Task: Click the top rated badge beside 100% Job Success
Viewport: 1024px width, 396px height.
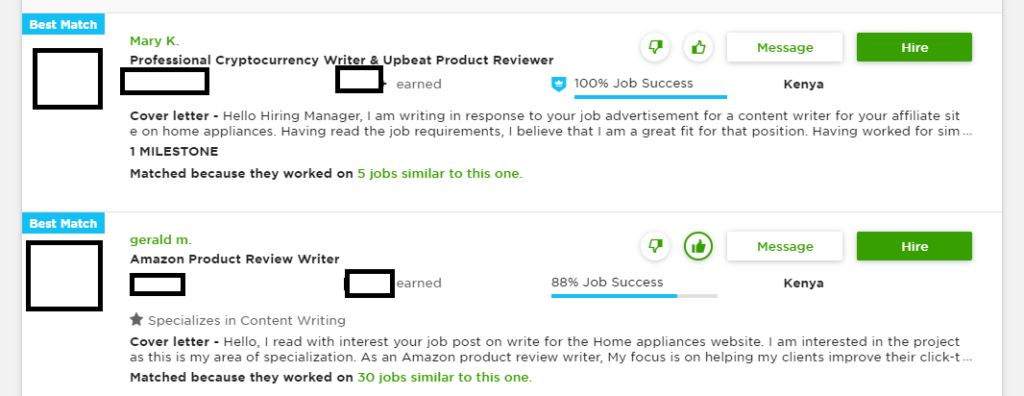Action: coord(558,84)
